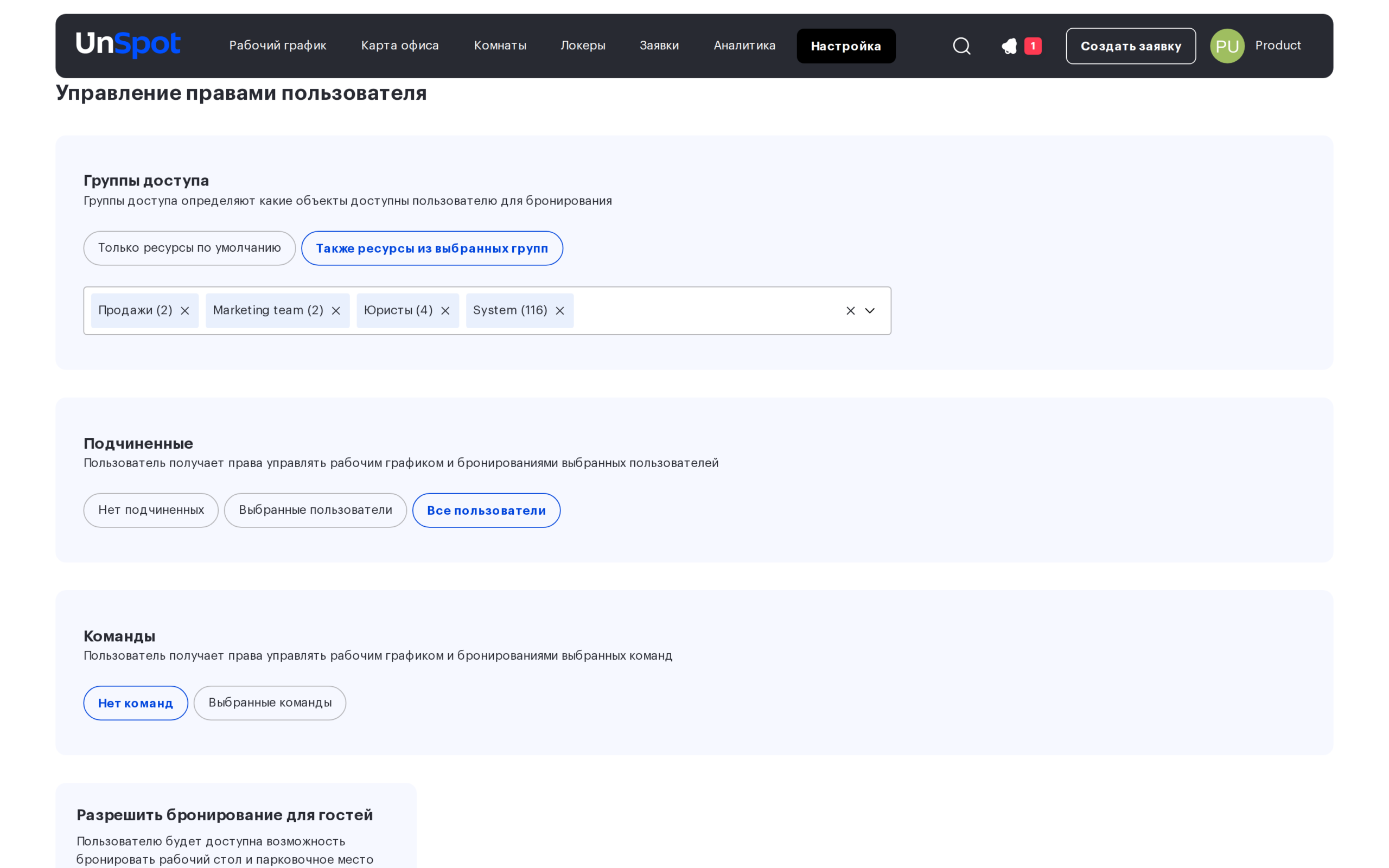Click the Подчиненные section title
The height and width of the screenshot is (868, 1389).
[x=138, y=443]
